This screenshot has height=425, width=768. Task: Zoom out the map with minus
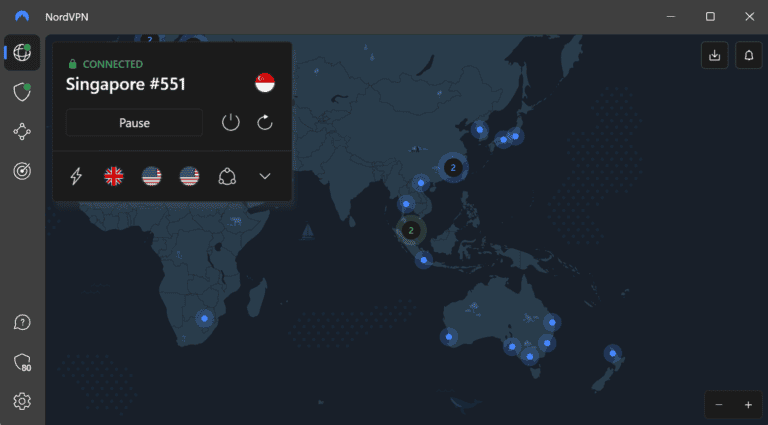point(719,405)
